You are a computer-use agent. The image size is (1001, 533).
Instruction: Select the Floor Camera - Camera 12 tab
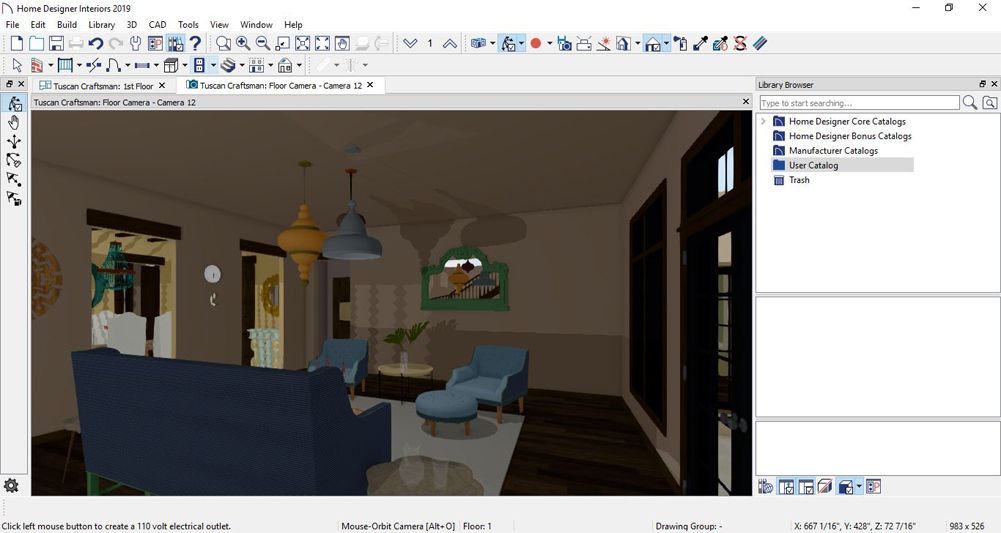(280, 86)
